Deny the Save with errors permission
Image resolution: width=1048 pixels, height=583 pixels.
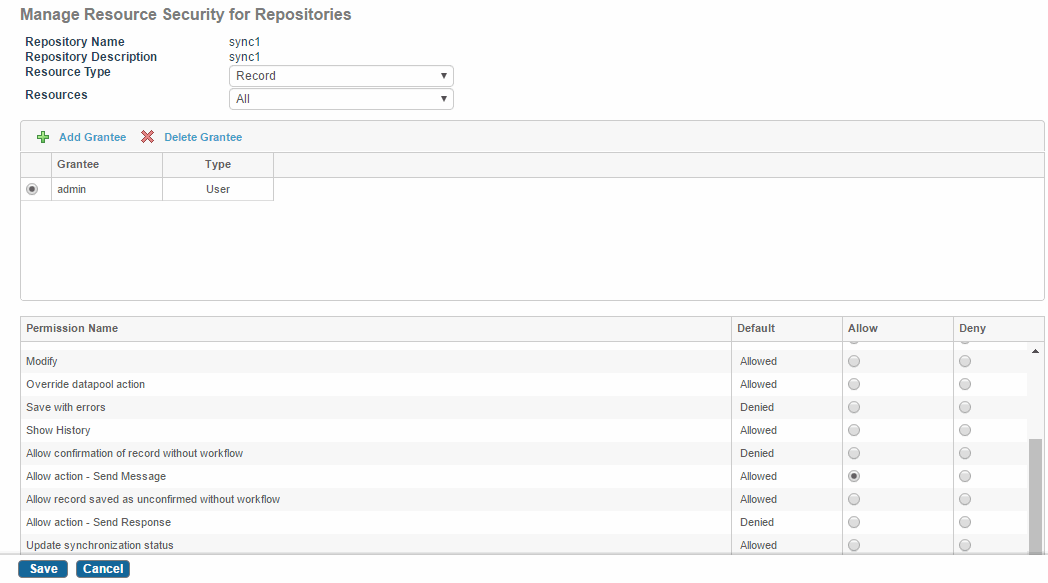964,407
